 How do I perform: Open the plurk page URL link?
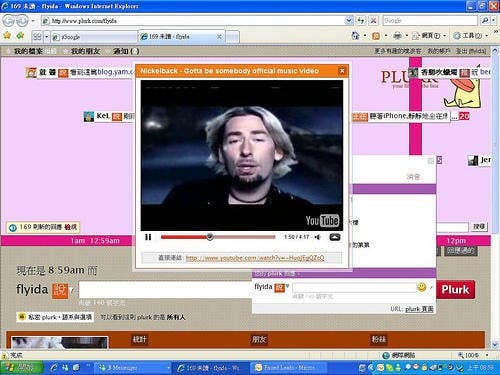[419, 309]
